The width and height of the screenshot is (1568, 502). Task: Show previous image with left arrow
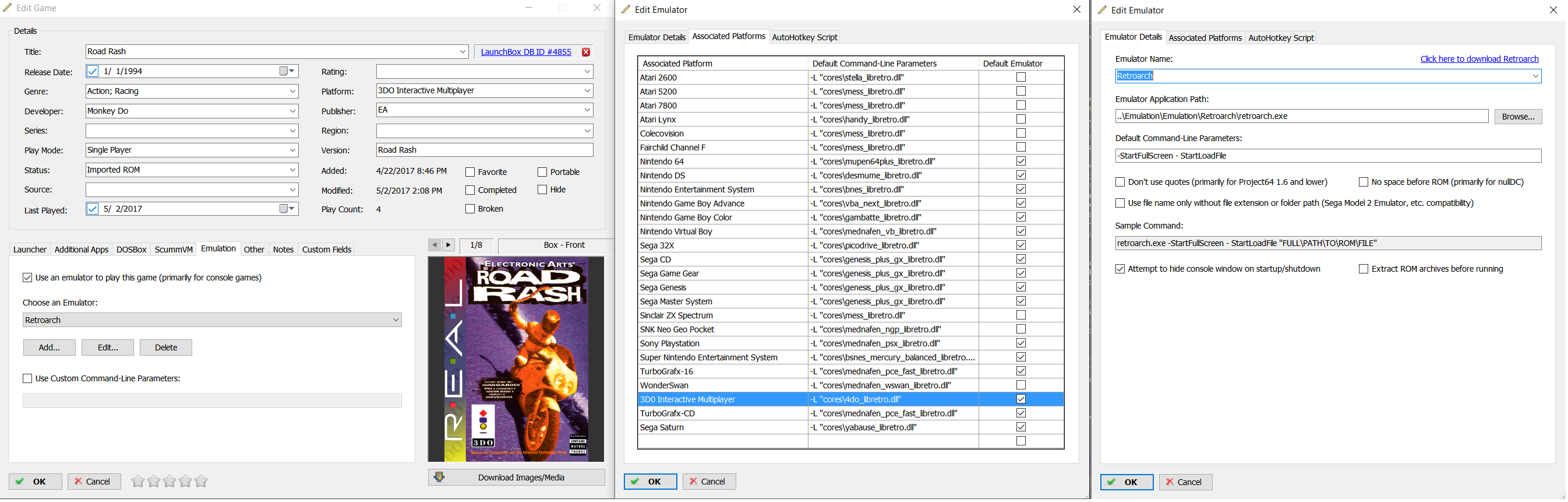tap(434, 245)
